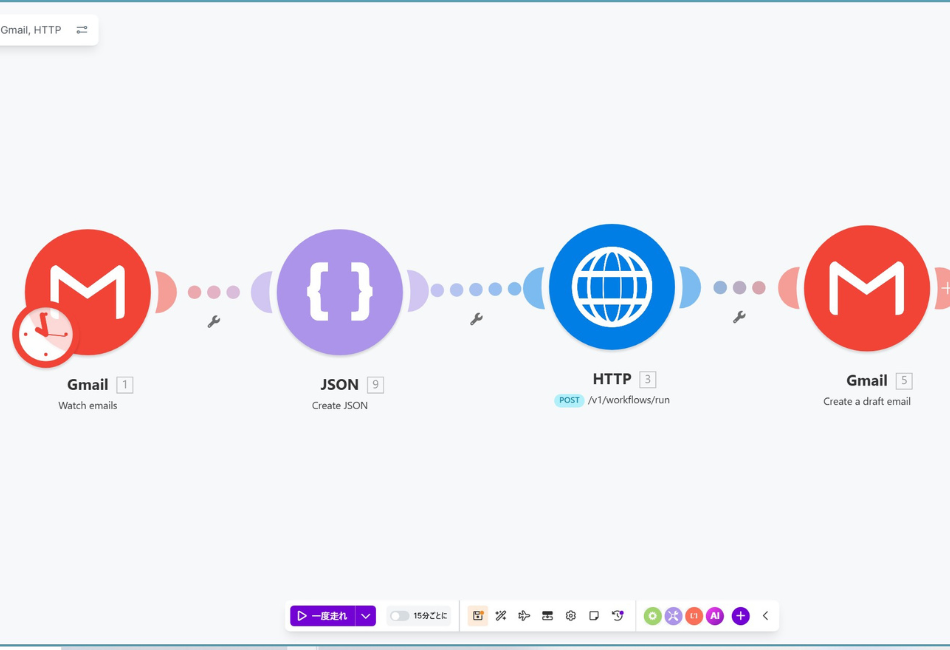The height and width of the screenshot is (650, 950).
Task: Click the /v1/workflows/run path text
Action: pyautogui.click(x=629, y=400)
